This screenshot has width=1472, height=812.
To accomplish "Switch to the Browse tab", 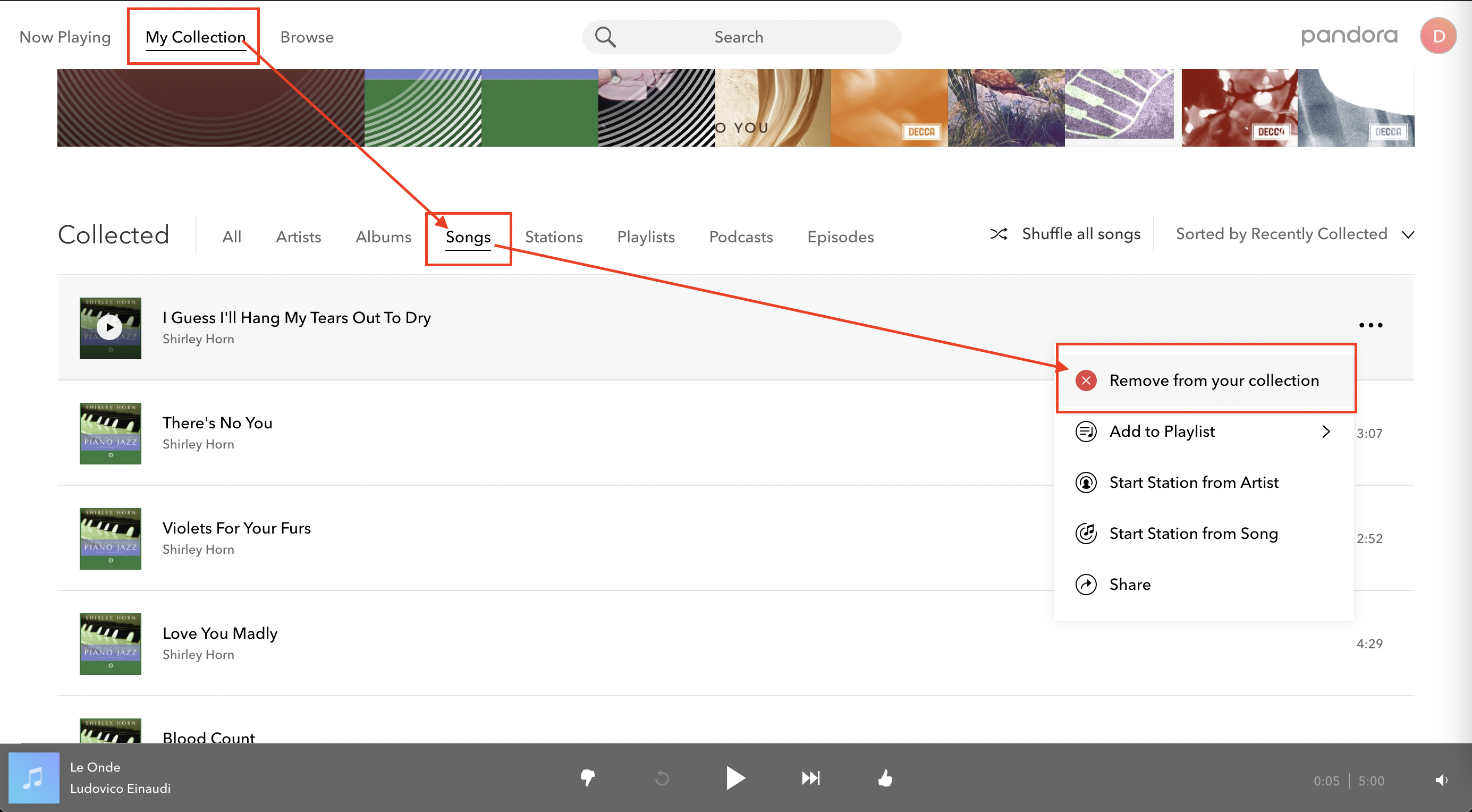I will [307, 37].
